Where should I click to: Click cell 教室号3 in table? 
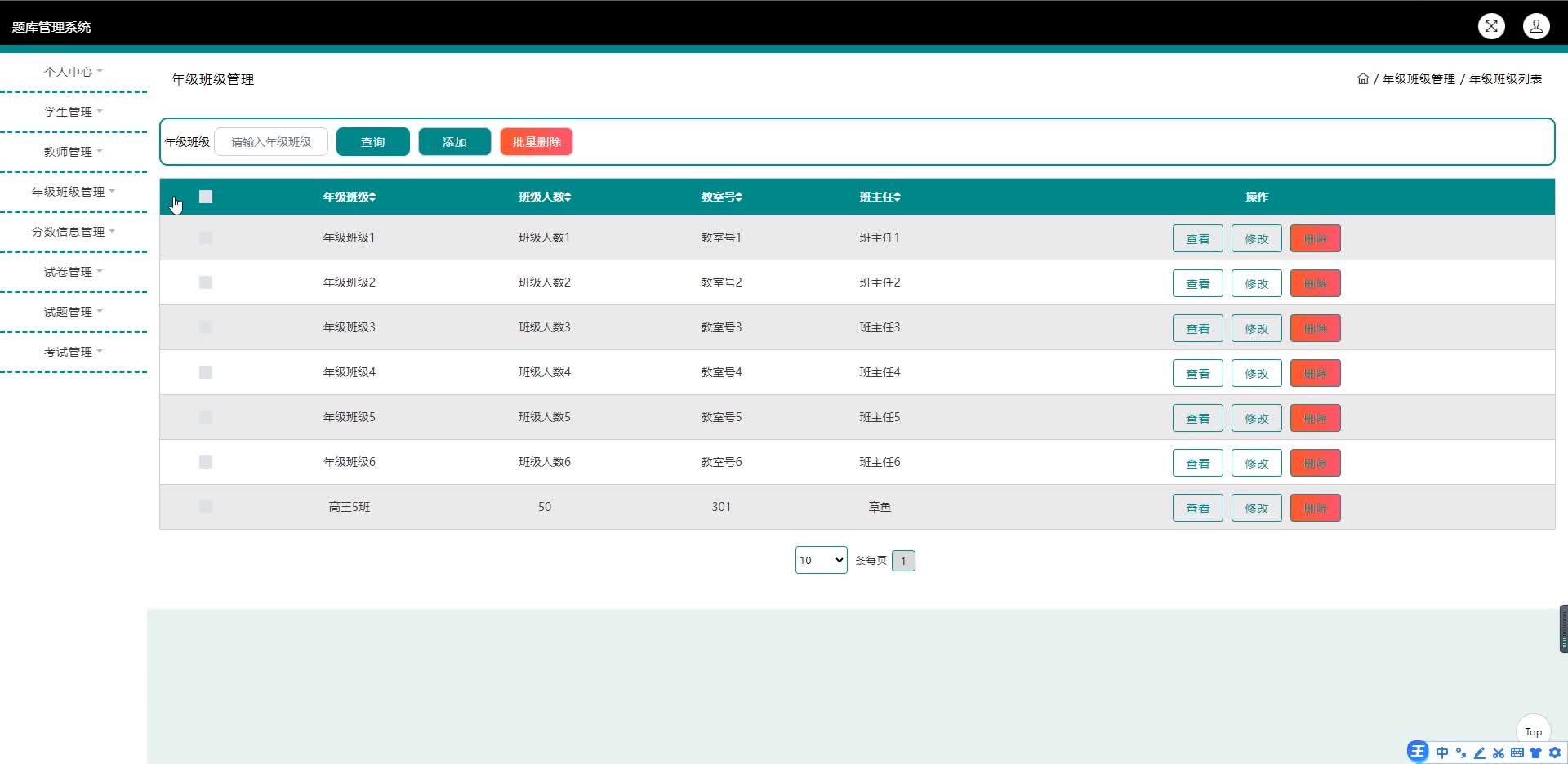click(721, 327)
